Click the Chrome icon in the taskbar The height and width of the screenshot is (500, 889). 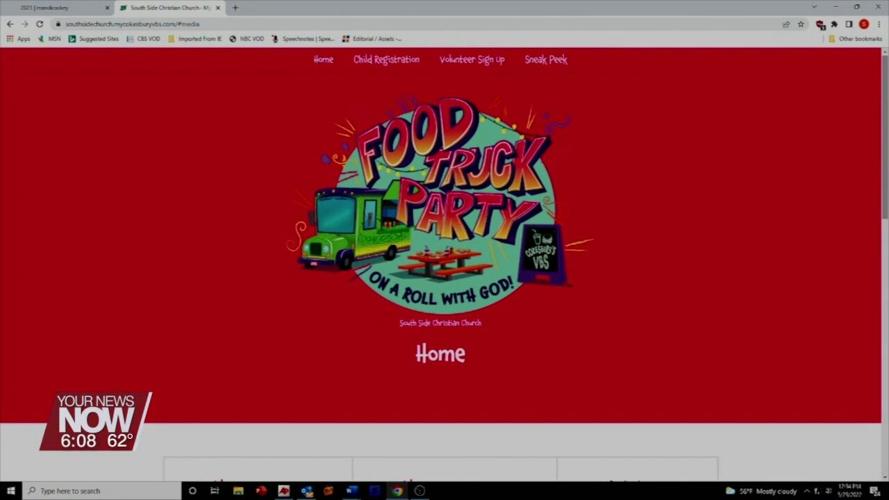pos(397,491)
